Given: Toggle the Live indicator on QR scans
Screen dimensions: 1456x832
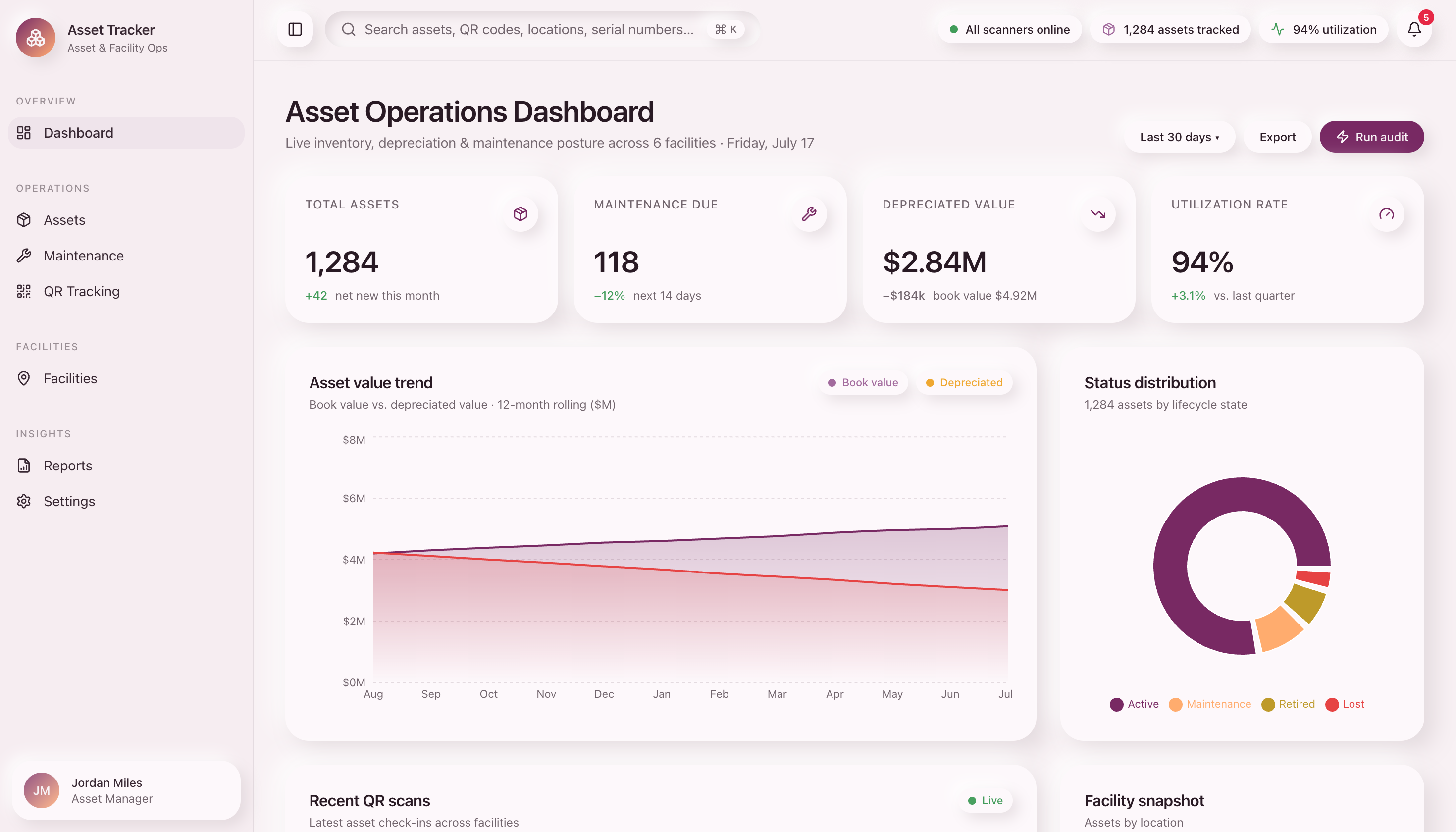Looking at the screenshot, I should [985, 801].
